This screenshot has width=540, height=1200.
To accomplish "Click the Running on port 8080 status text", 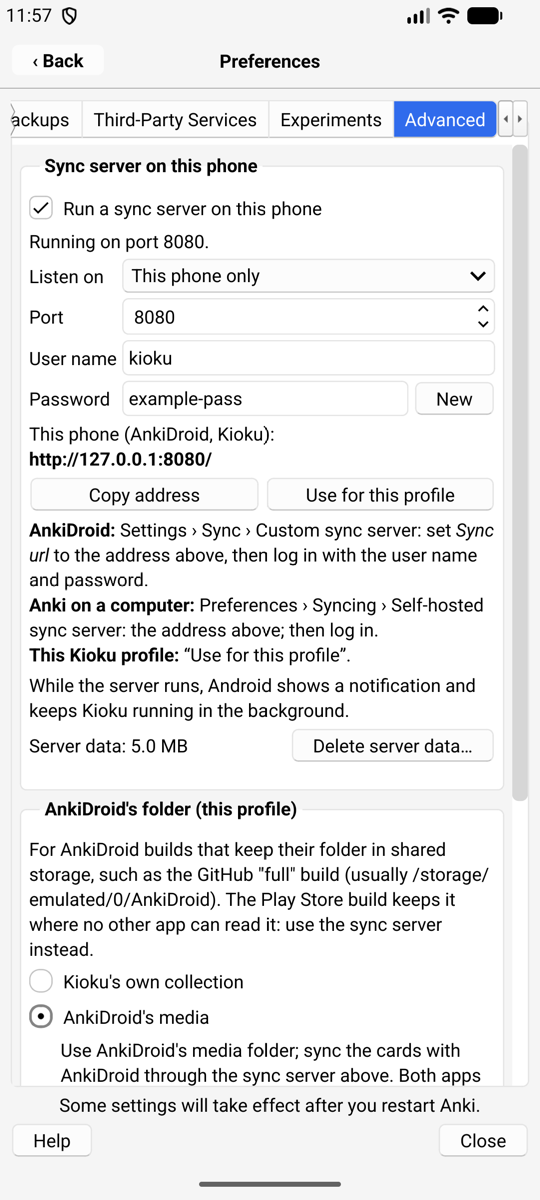I will 119,242.
